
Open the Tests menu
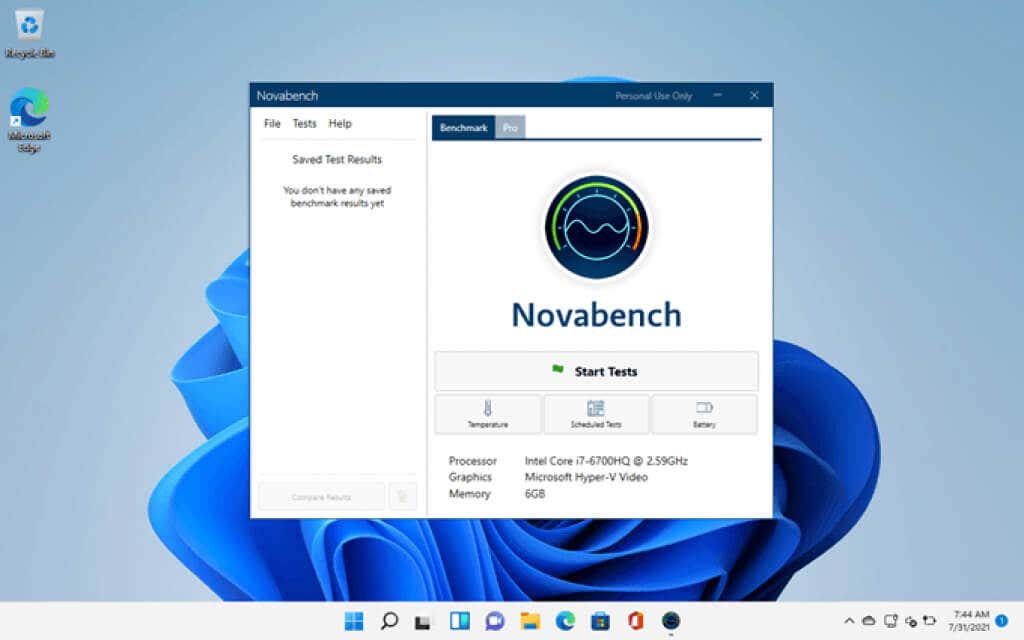tap(304, 123)
